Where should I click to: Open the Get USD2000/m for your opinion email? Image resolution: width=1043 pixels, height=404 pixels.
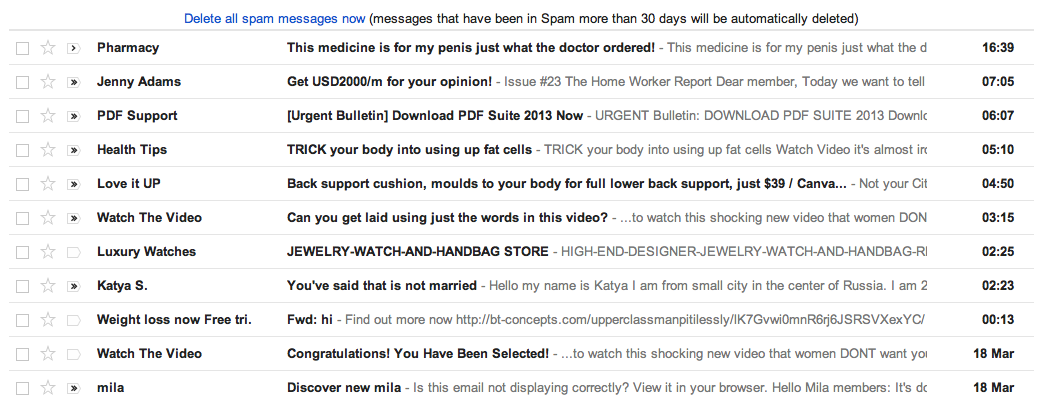point(389,82)
